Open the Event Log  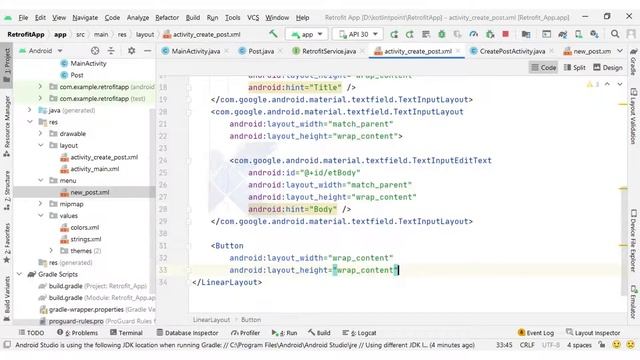536,333
